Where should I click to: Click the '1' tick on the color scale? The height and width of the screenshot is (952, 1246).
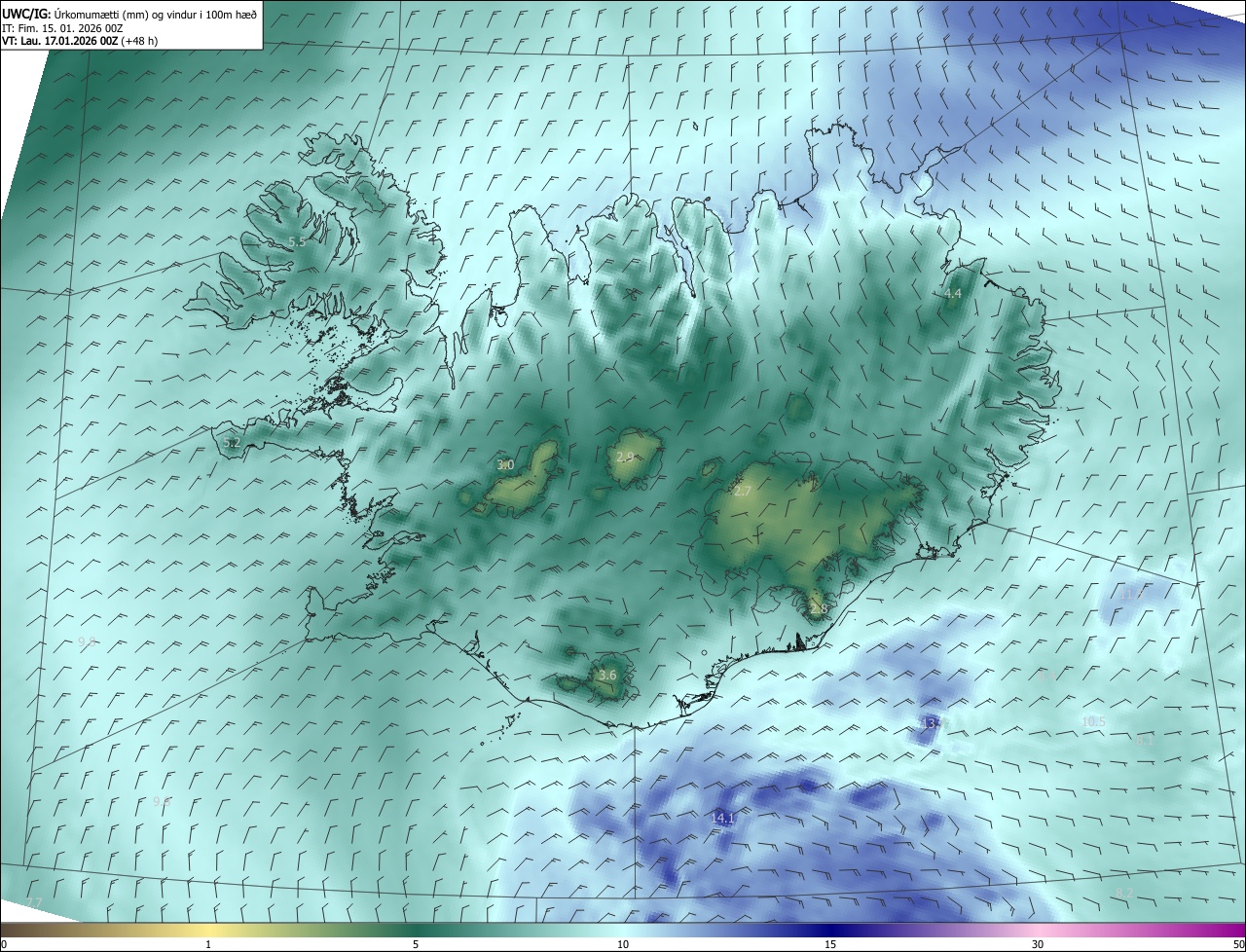208,945
